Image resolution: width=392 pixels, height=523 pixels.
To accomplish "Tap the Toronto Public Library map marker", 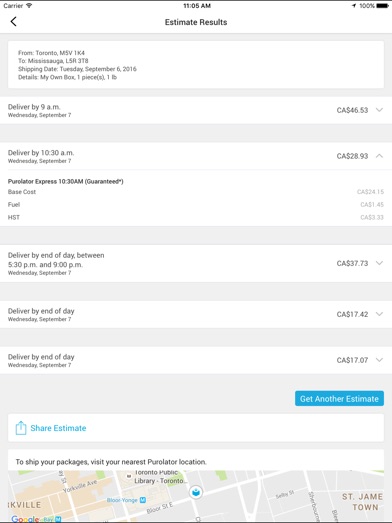I will click(x=128, y=476).
